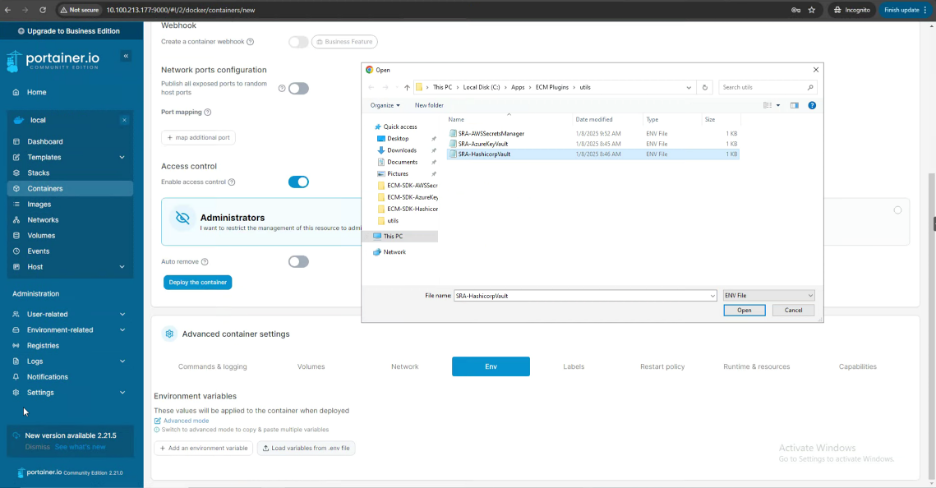Go up one folder in Open dialog
This screenshot has height=488, width=936.
[407, 88]
